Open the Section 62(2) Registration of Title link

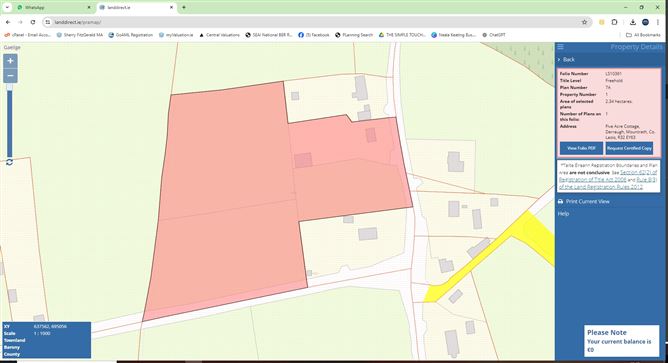pos(608,176)
